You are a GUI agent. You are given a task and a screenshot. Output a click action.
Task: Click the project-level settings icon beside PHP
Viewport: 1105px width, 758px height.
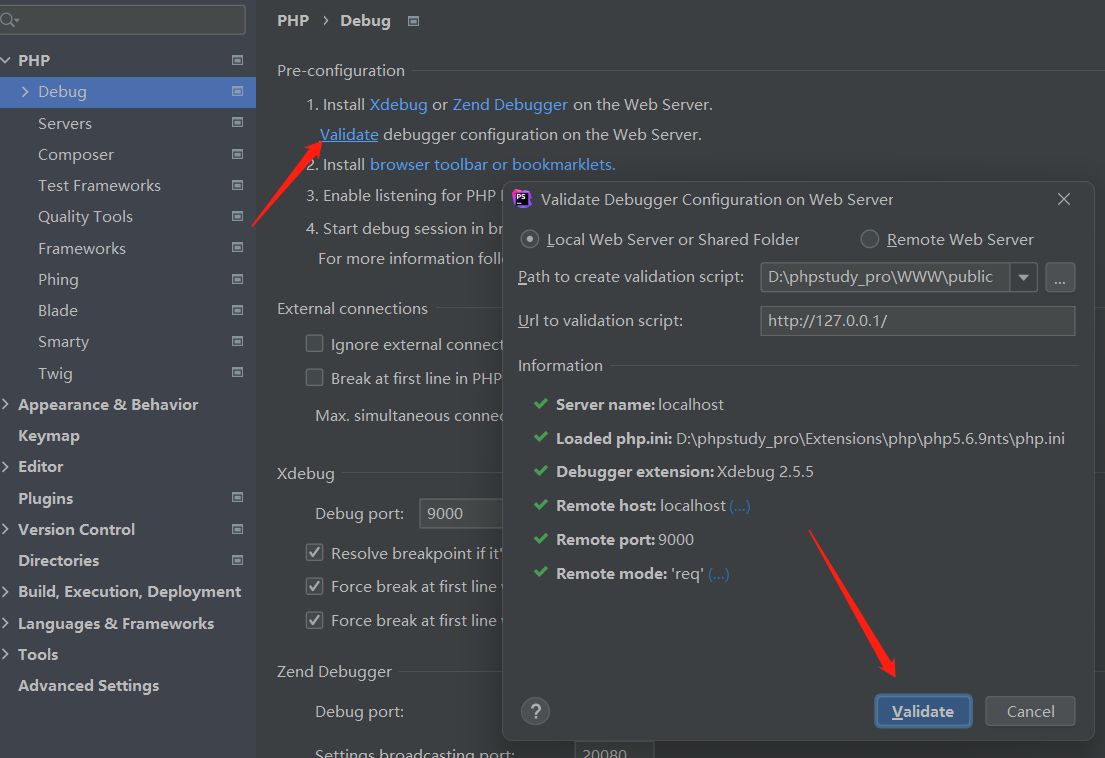point(237,61)
